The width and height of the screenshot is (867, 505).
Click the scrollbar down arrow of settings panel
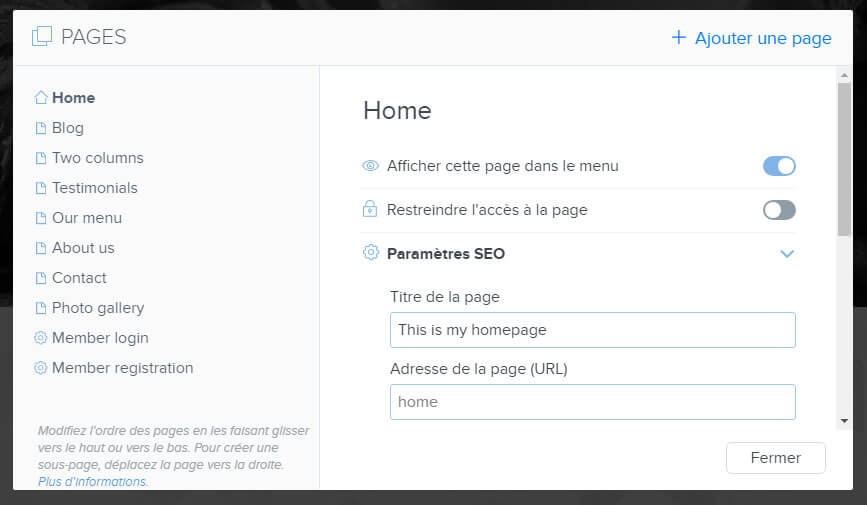click(x=844, y=421)
